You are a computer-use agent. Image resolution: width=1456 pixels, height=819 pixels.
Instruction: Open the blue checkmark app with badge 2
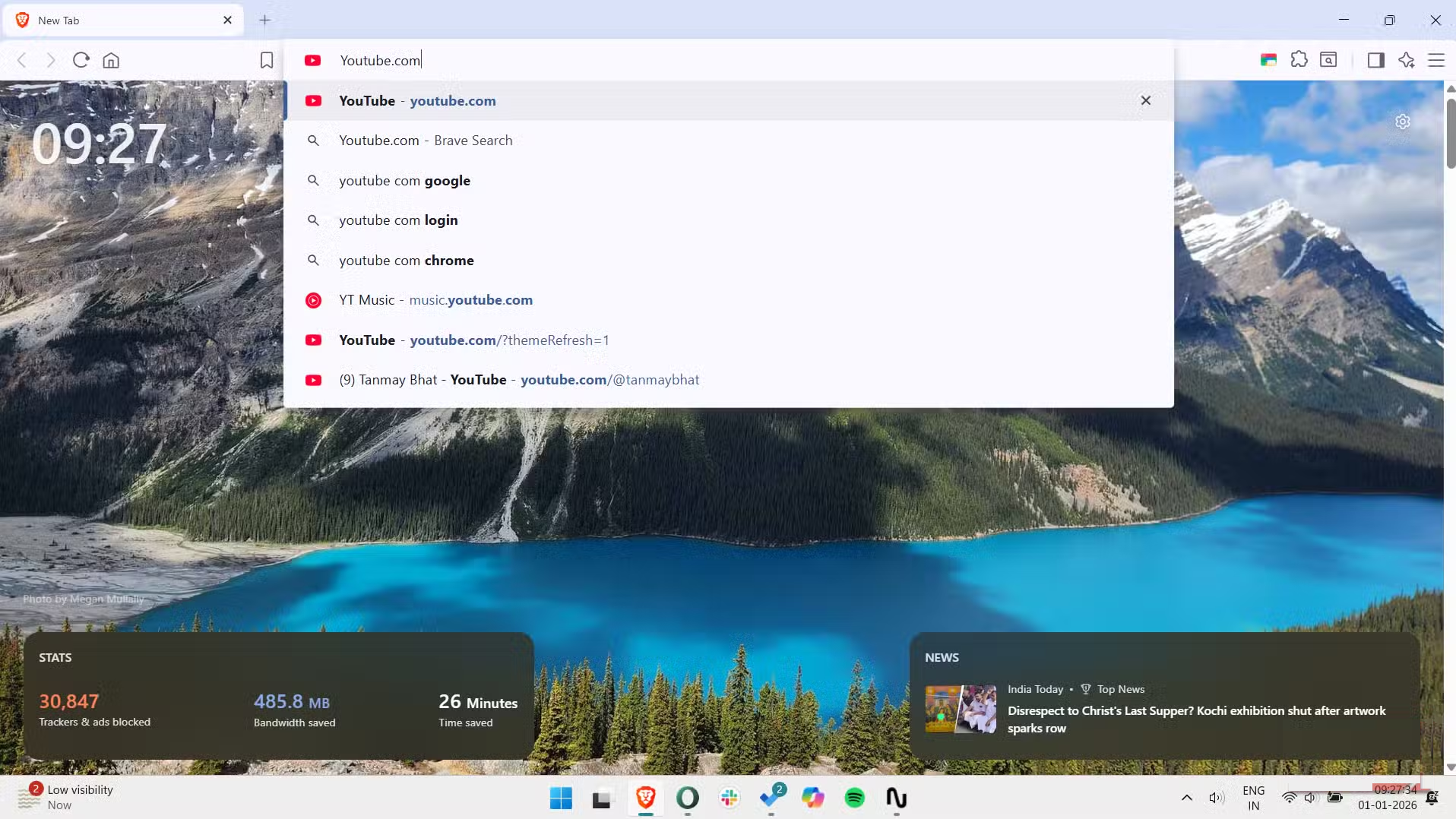point(771,798)
